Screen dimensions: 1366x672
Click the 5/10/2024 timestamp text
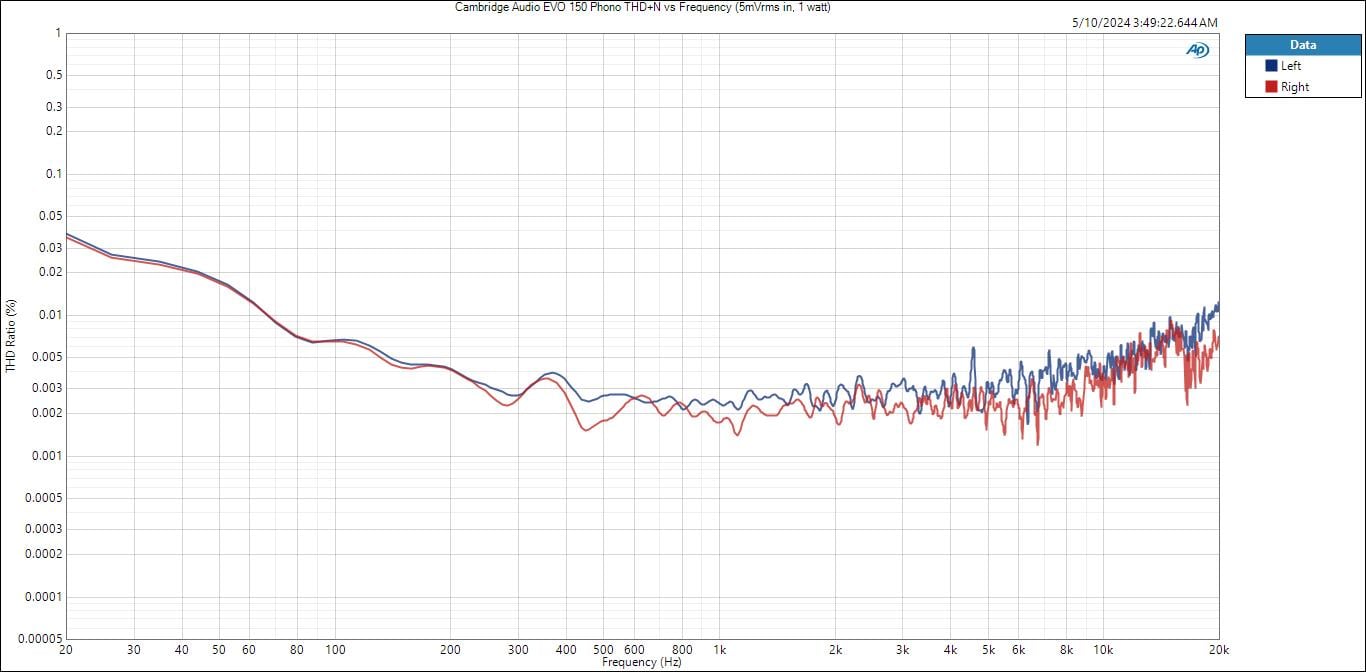coord(1144,23)
